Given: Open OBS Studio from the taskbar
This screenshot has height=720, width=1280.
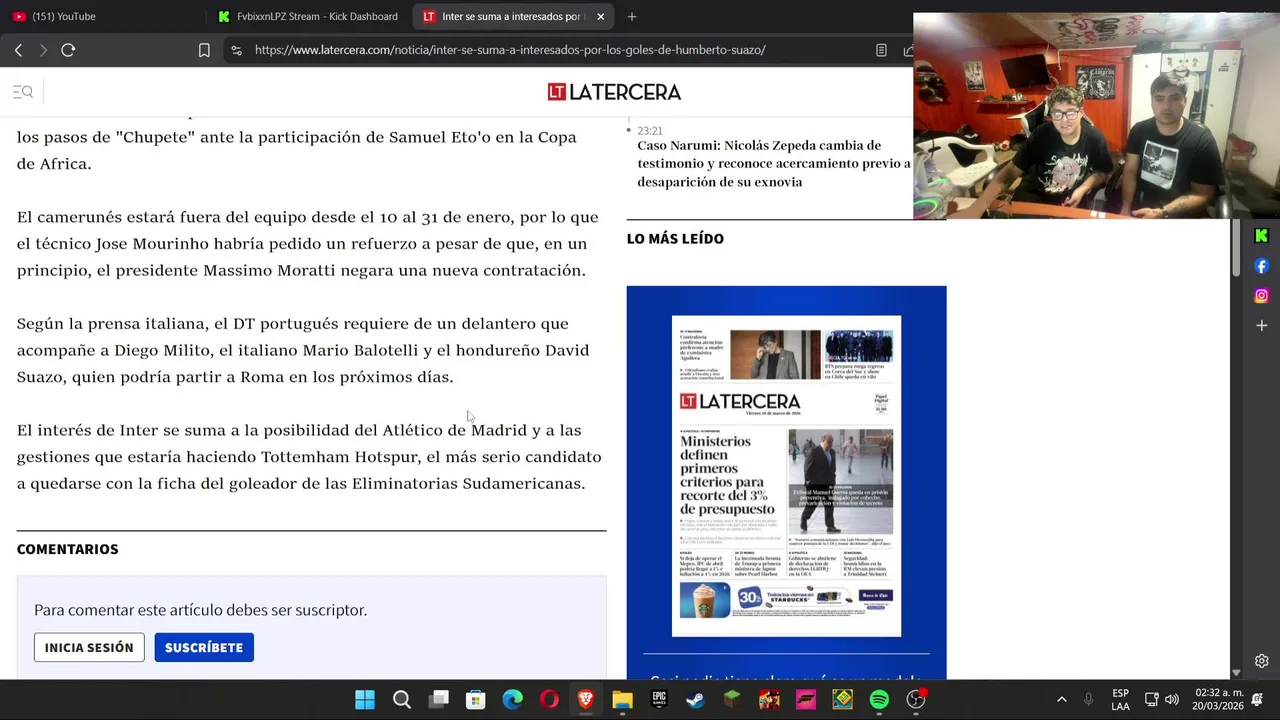Looking at the screenshot, I should click(916, 700).
